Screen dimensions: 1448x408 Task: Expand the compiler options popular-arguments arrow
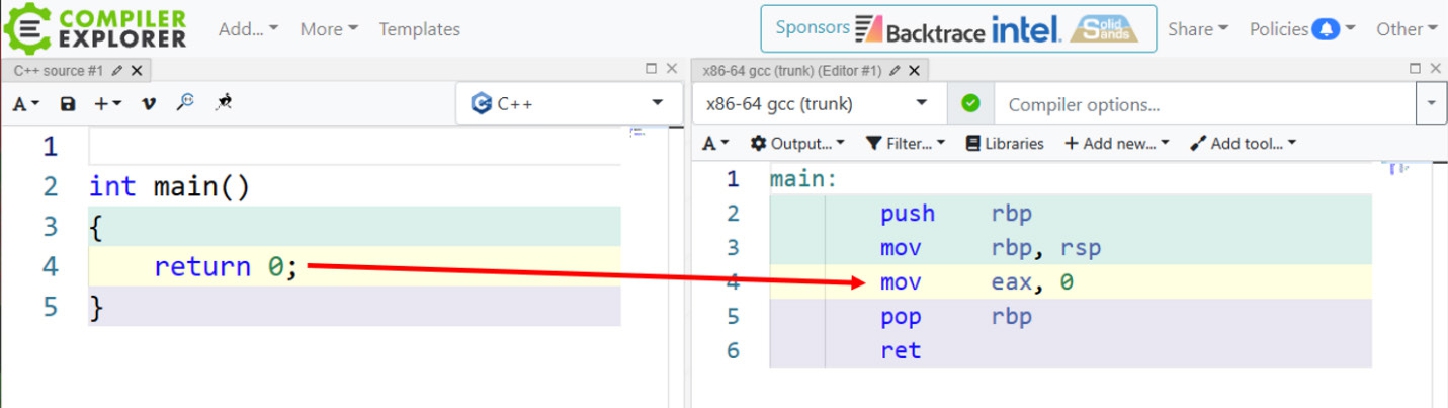coord(1431,103)
